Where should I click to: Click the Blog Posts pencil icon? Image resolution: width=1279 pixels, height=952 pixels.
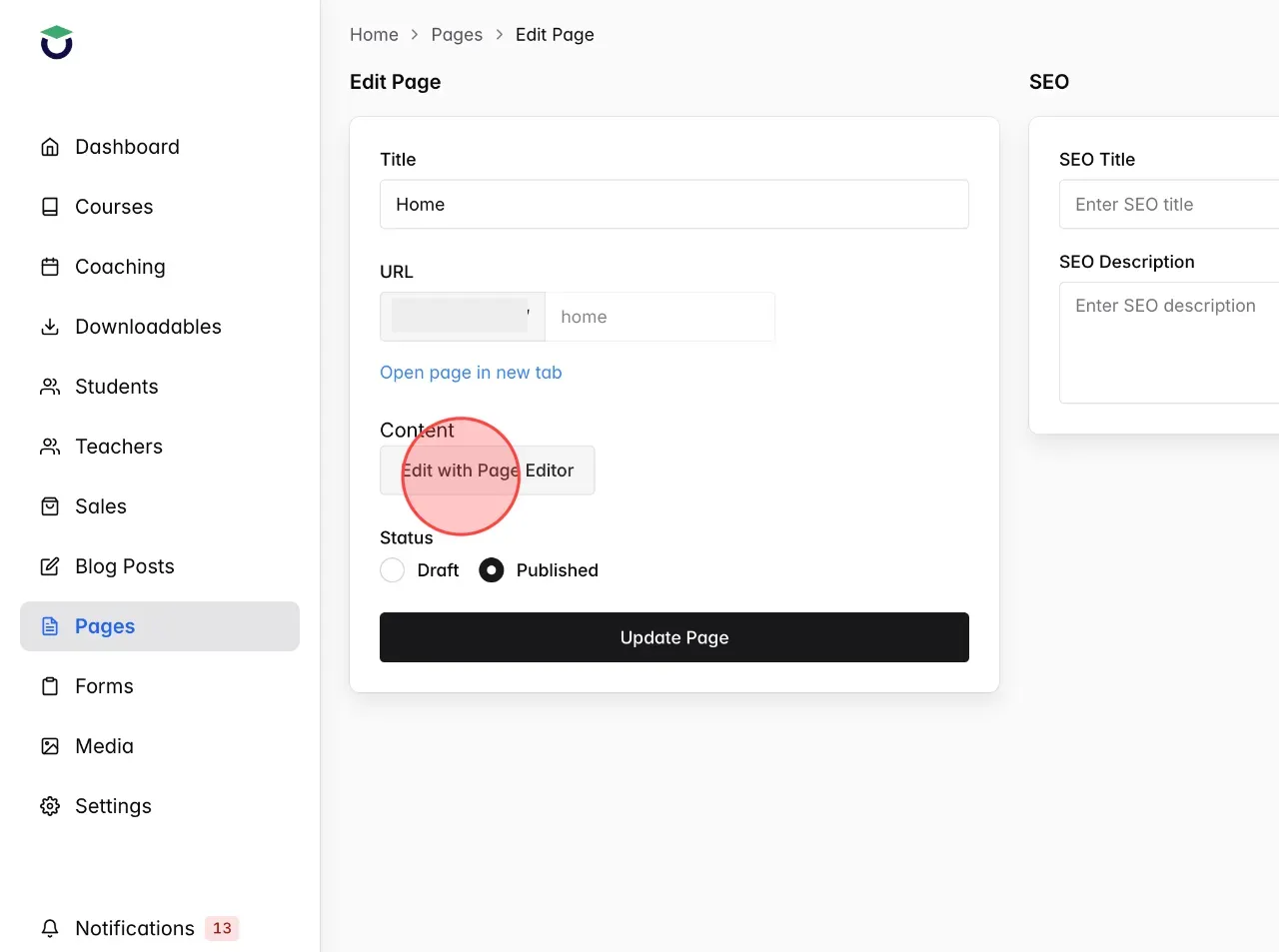click(50, 566)
